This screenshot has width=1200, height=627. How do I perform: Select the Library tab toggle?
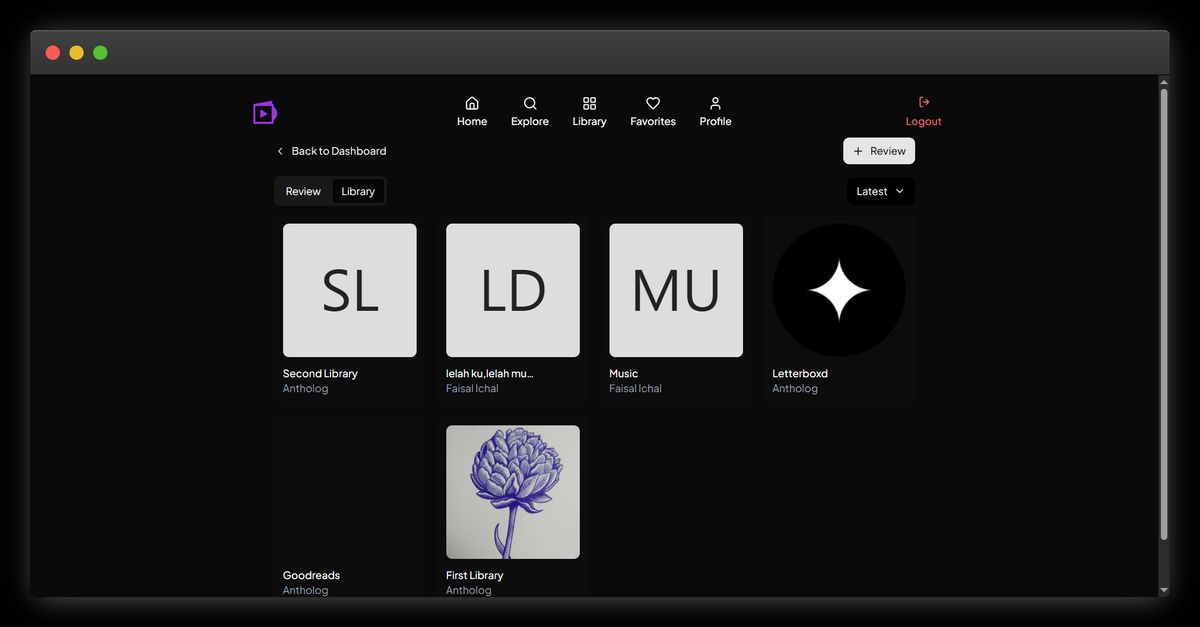pyautogui.click(x=358, y=191)
